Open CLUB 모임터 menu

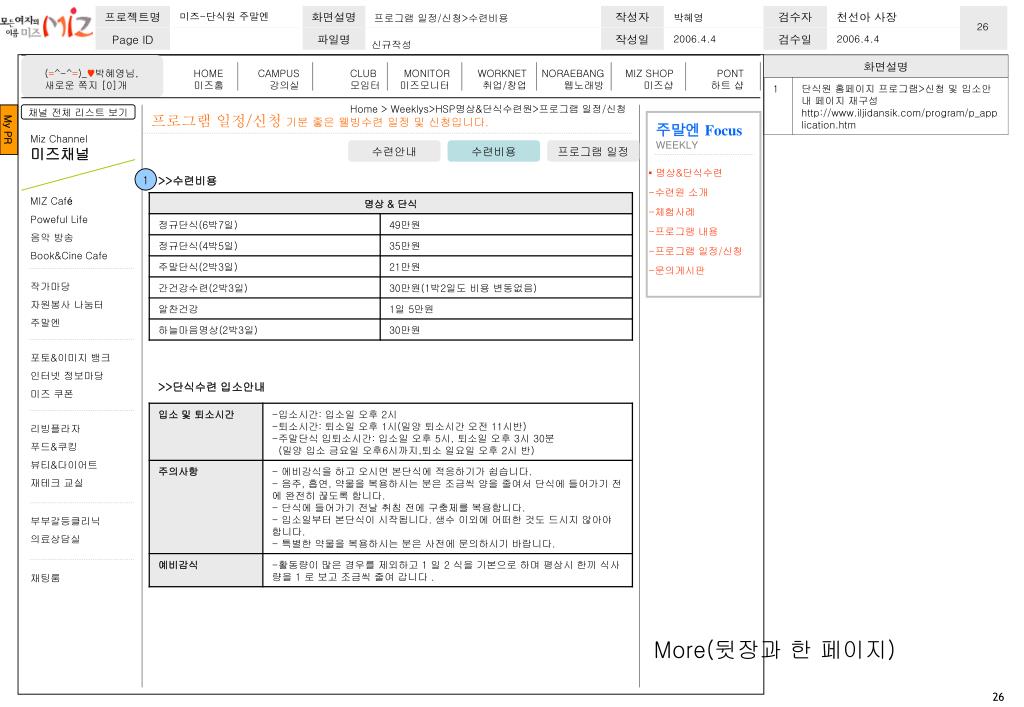pos(364,79)
